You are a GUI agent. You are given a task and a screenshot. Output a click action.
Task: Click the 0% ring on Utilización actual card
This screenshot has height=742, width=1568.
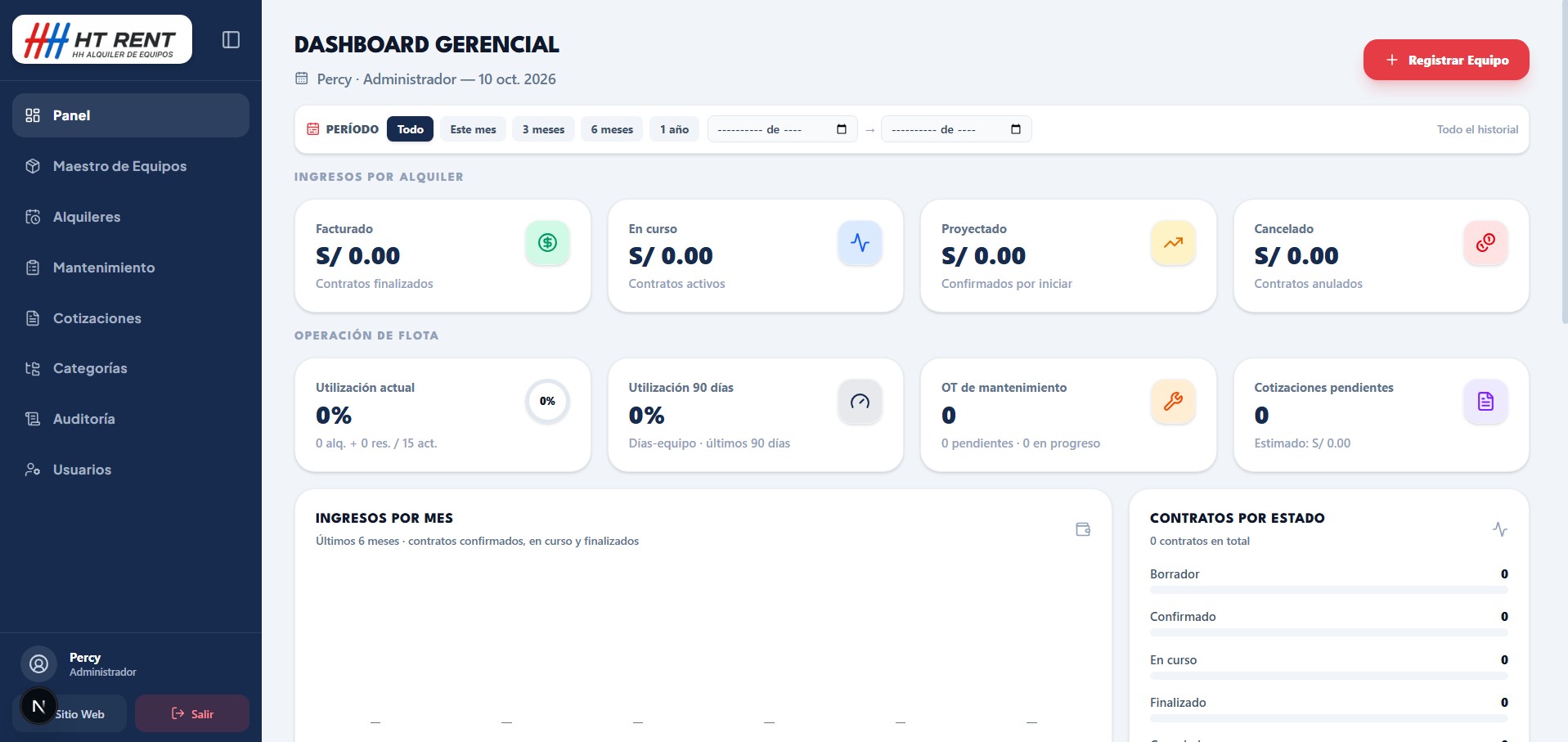pyautogui.click(x=547, y=401)
